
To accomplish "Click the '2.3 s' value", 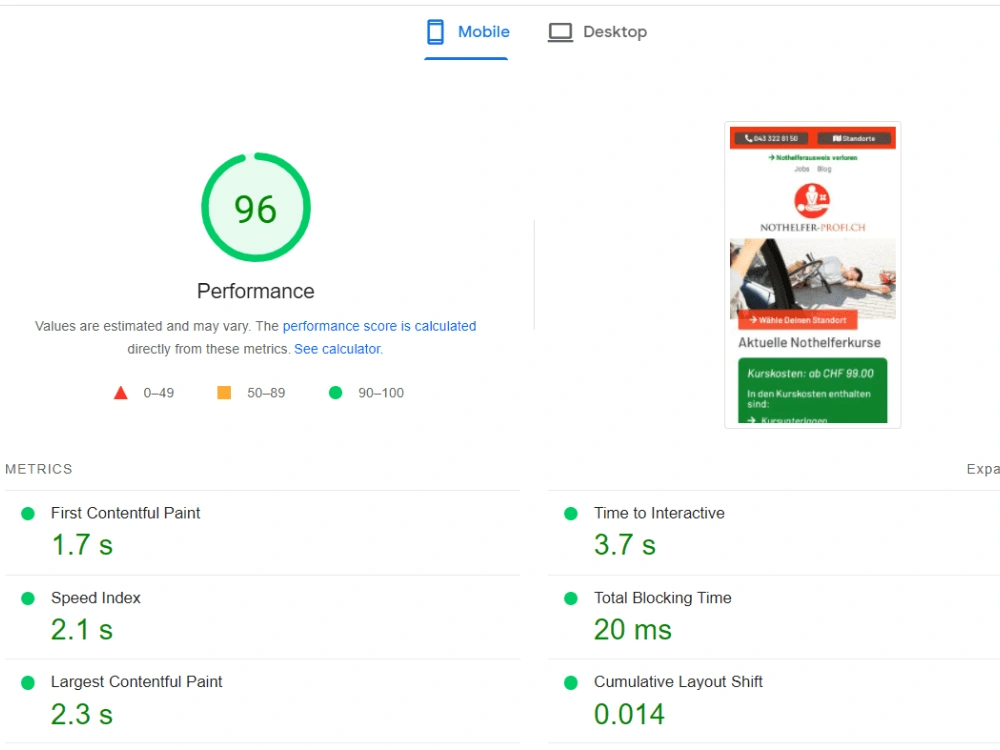I will pos(82,714).
